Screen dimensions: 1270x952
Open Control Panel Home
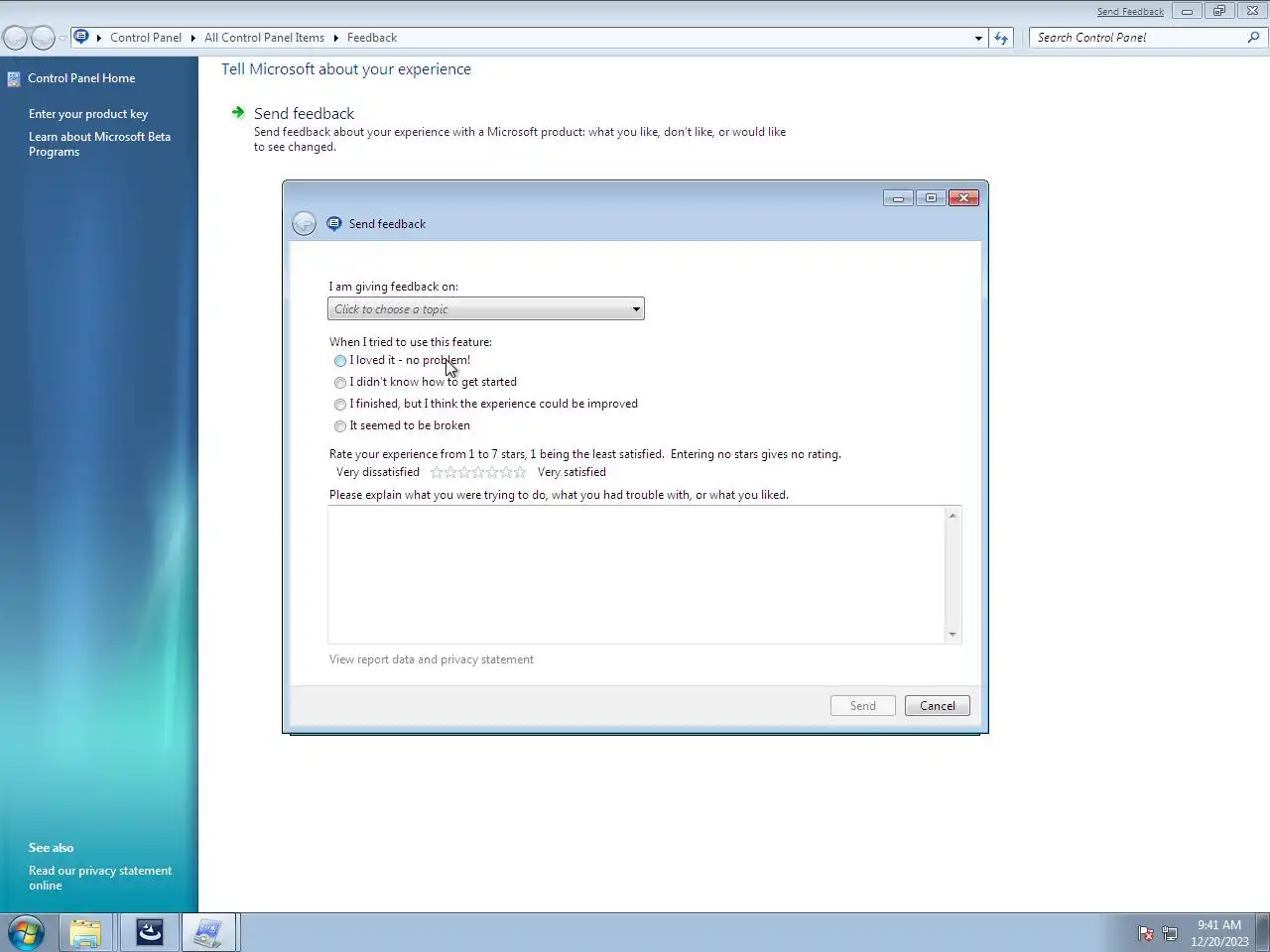(x=81, y=78)
